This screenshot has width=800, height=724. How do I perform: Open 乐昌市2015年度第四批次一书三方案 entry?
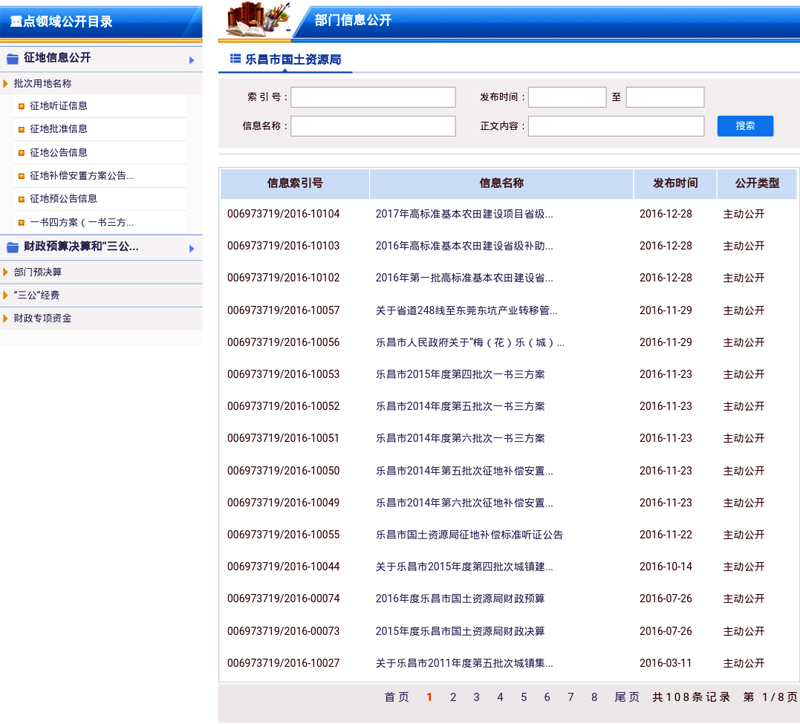tap(460, 374)
